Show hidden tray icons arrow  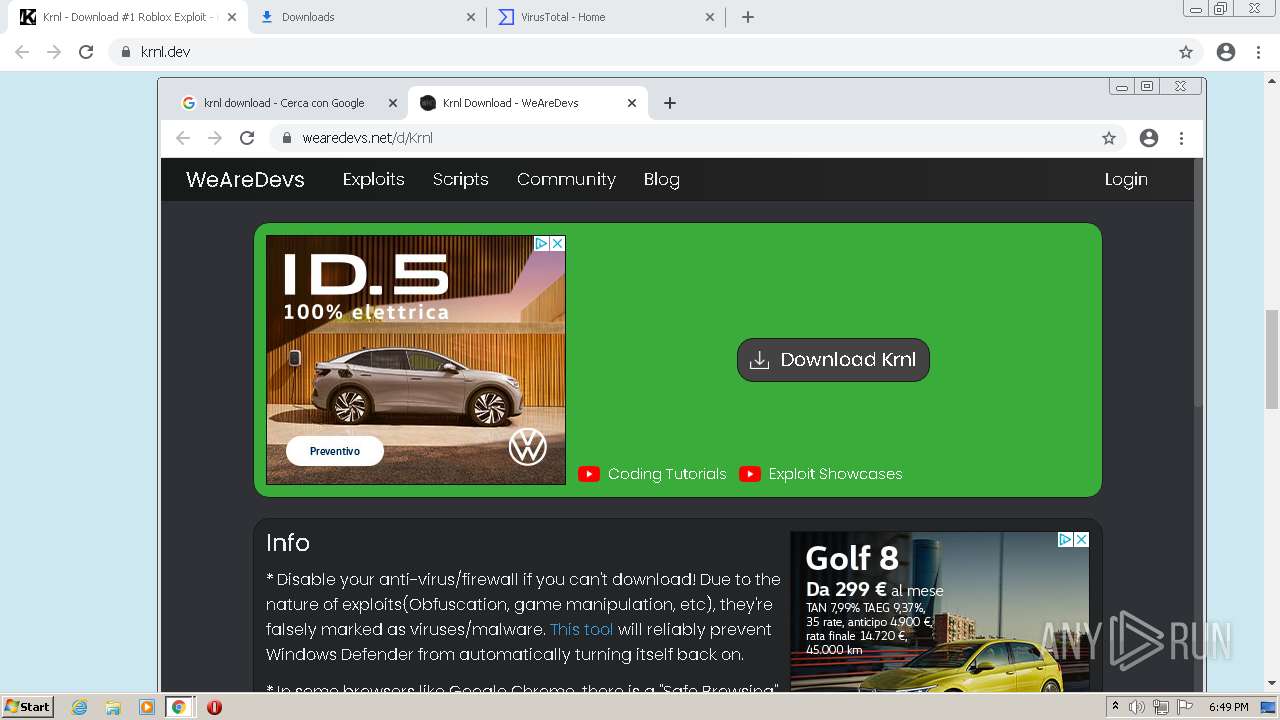(1115, 707)
